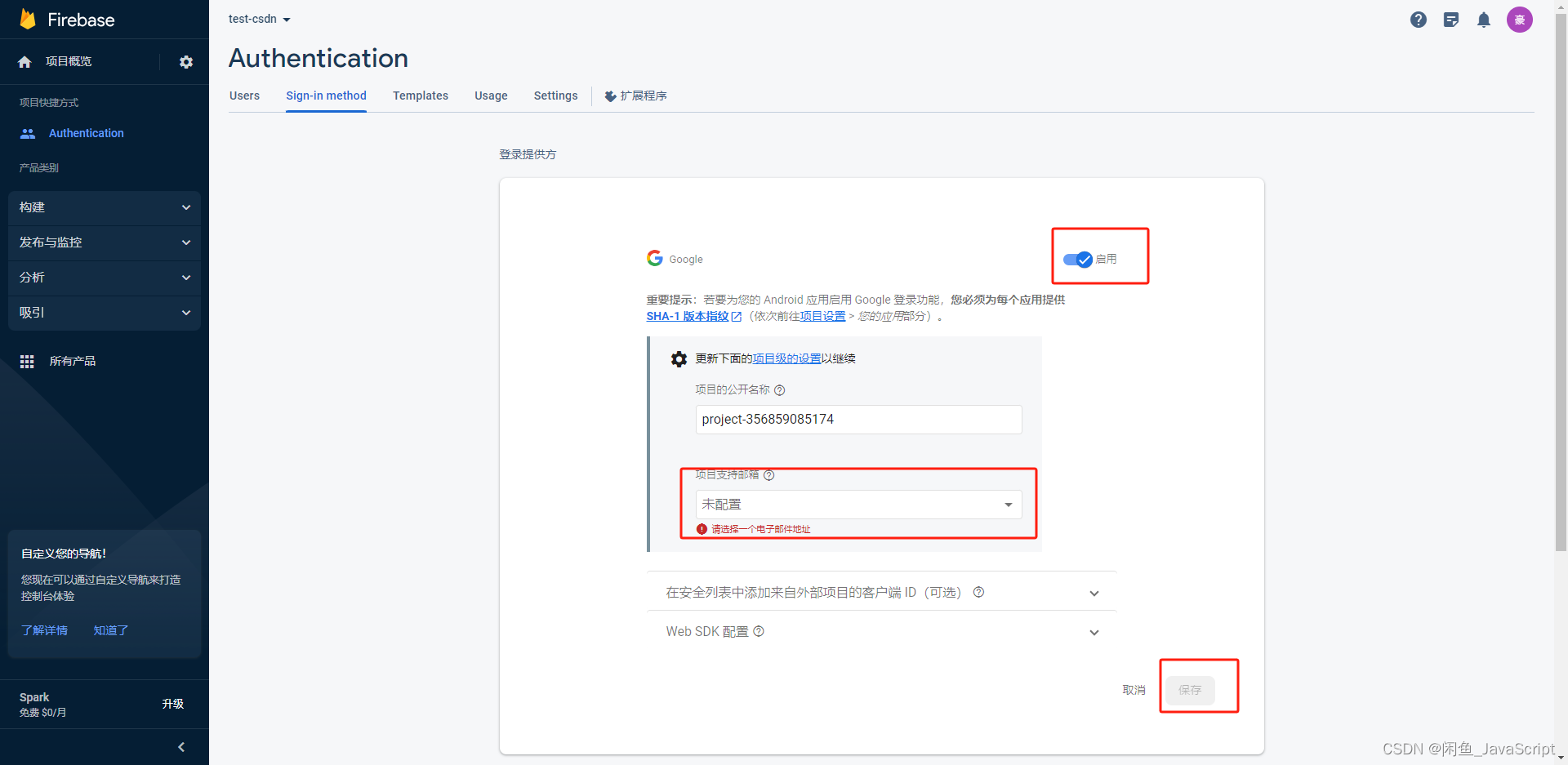This screenshot has height=765, width=1568.
Task: Click external link icon after SHA-1 版本指纹
Action: [737, 317]
